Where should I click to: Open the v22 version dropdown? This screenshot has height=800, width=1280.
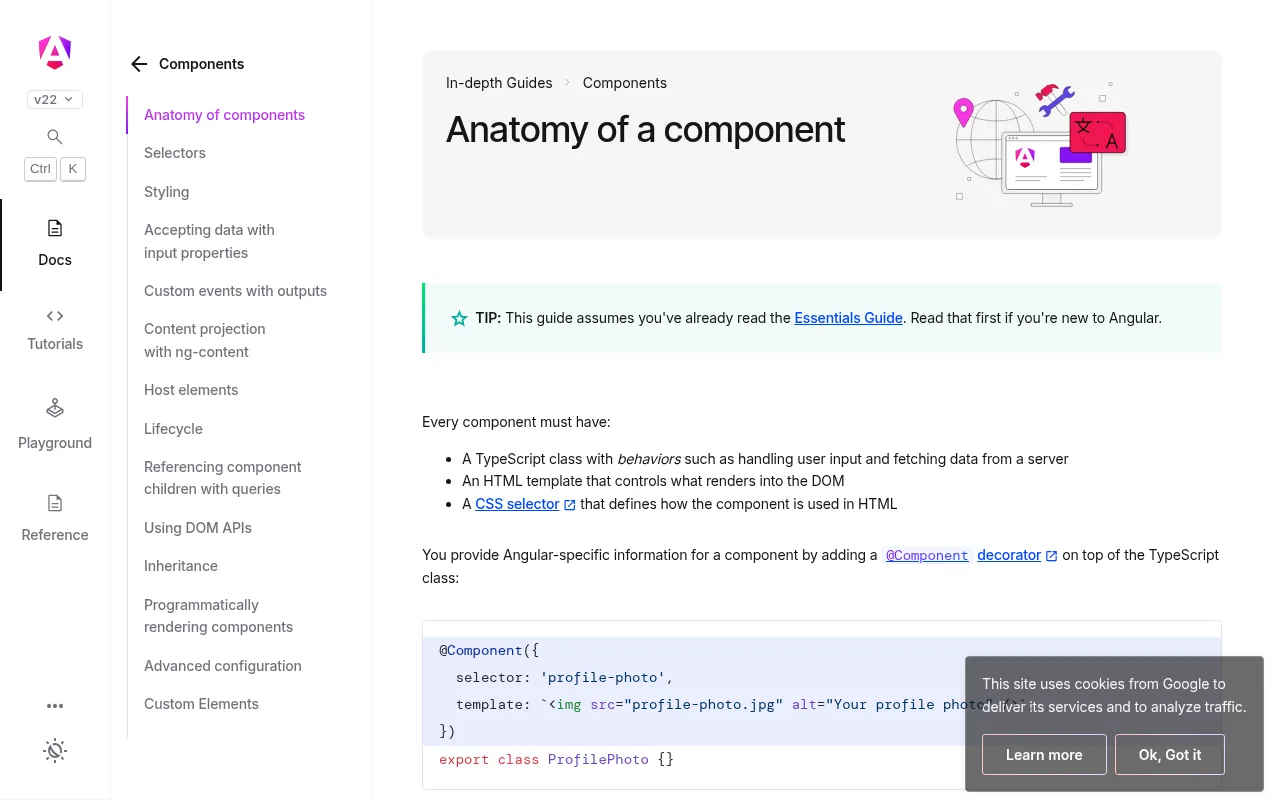(55, 99)
